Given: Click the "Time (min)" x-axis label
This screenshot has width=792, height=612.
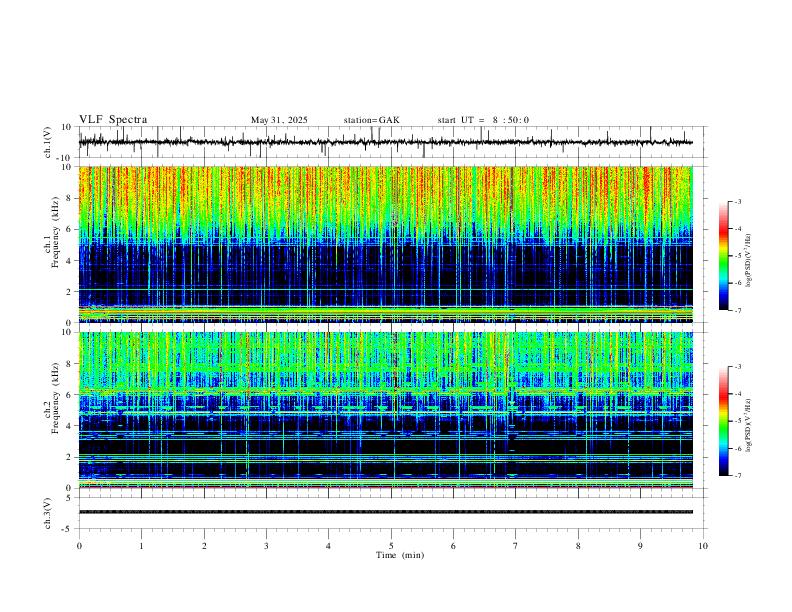Looking at the screenshot, I should (400, 555).
